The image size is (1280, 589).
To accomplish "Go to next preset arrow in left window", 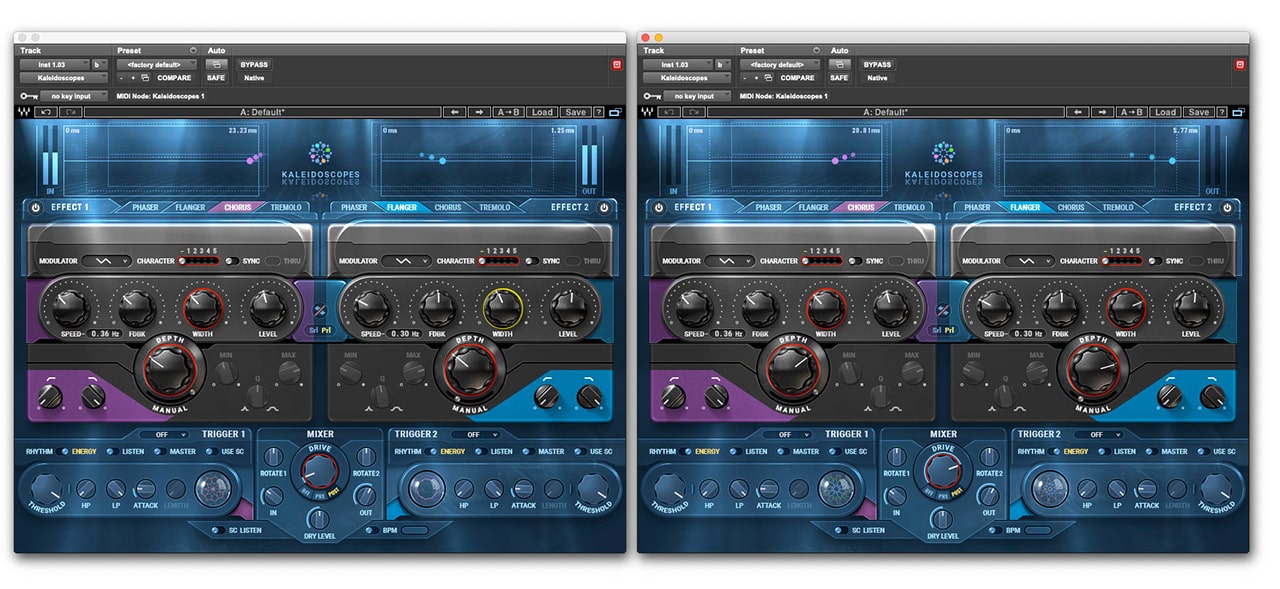I will pyautogui.click(x=480, y=112).
